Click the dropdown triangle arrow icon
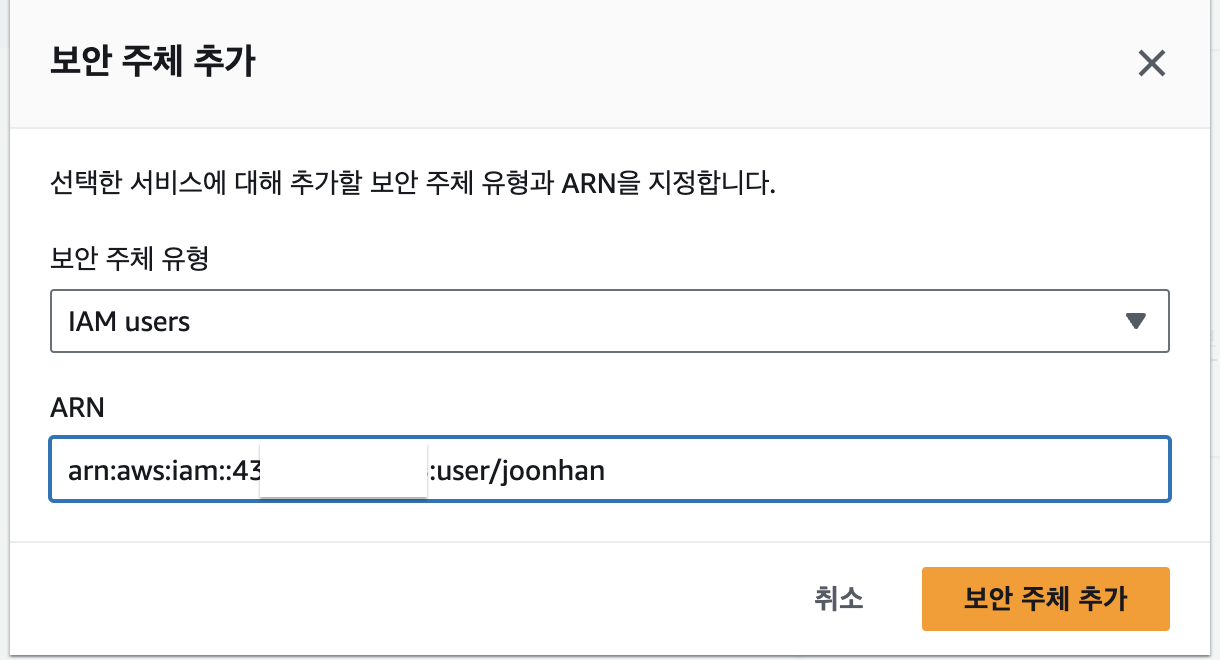The width and height of the screenshot is (1220, 660). click(1135, 321)
